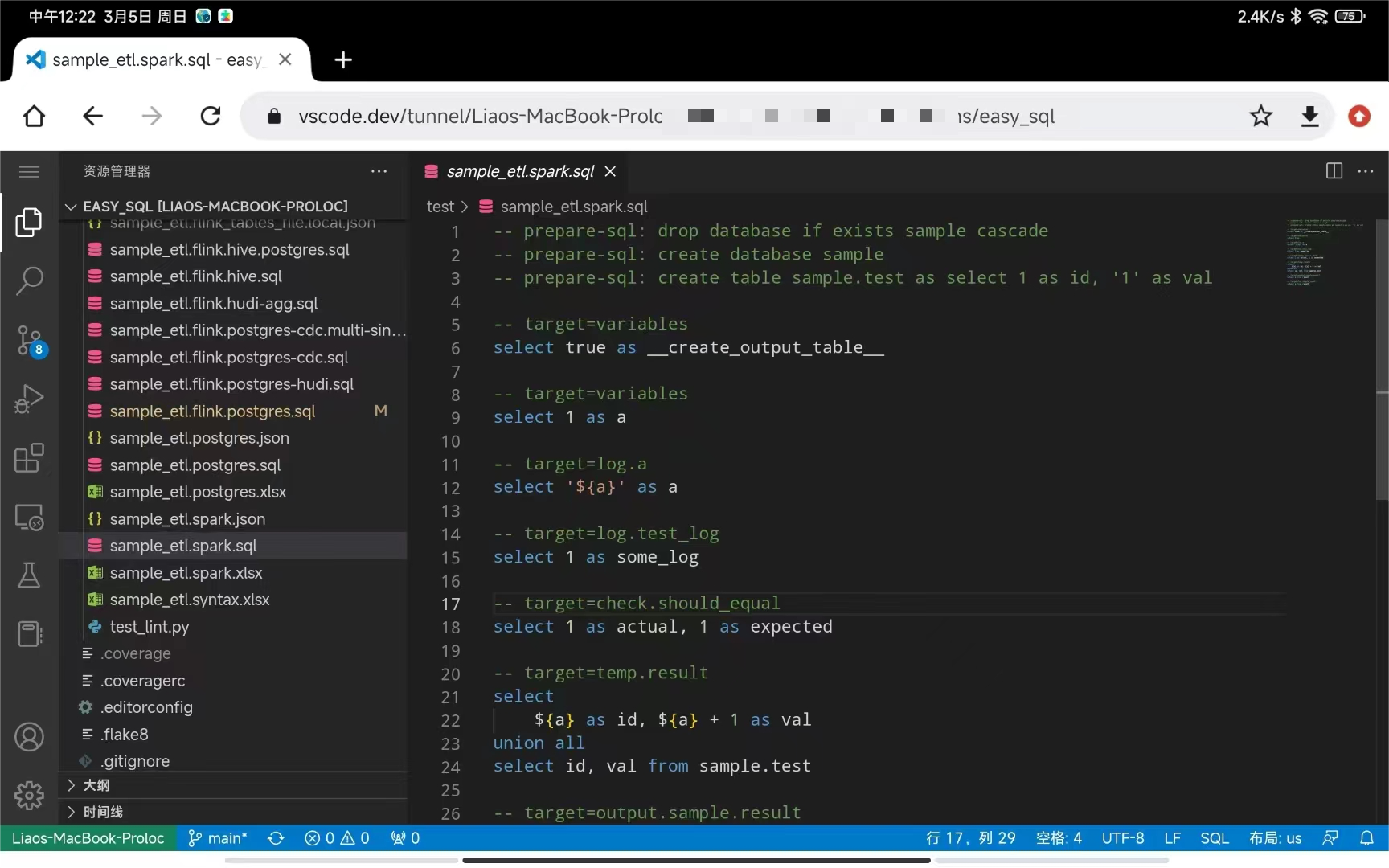Click the main* branch in status bar
1389x868 pixels.
[x=218, y=838]
